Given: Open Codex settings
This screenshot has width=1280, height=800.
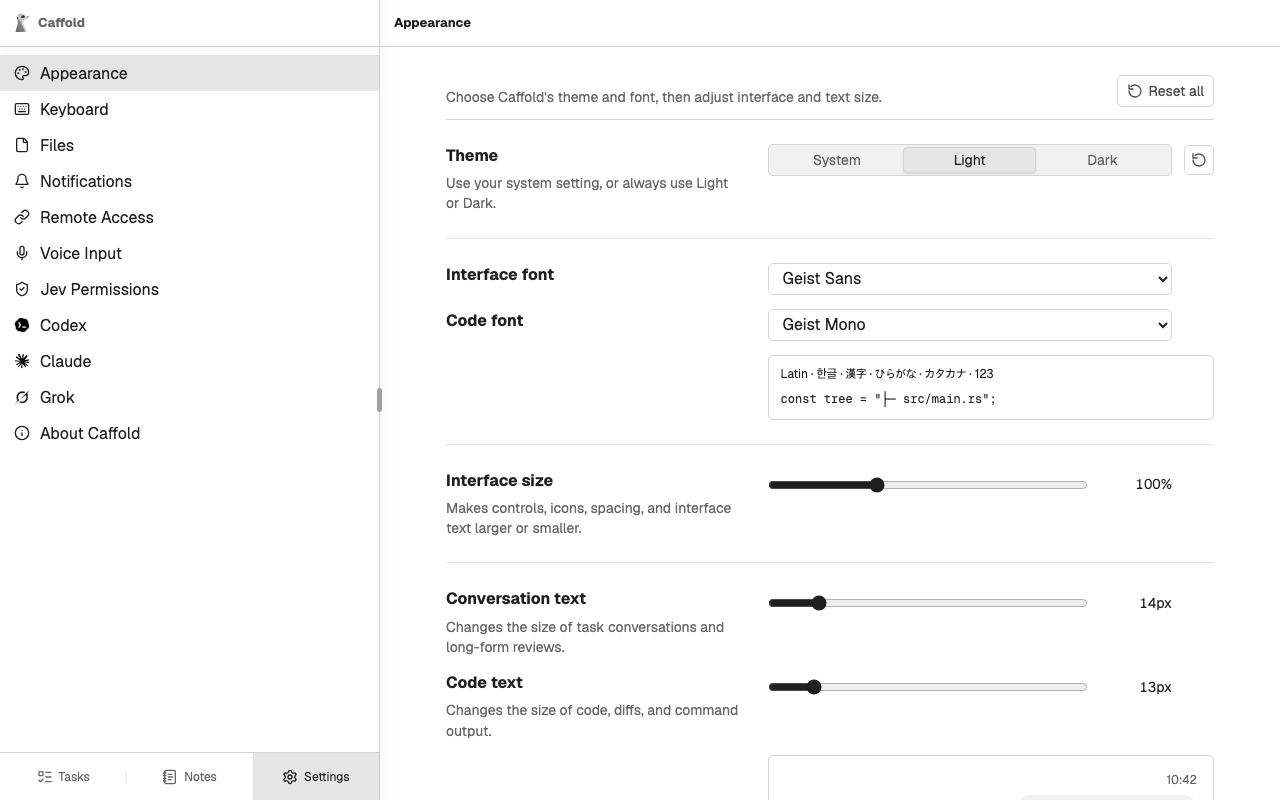Looking at the screenshot, I should (x=189, y=325).
